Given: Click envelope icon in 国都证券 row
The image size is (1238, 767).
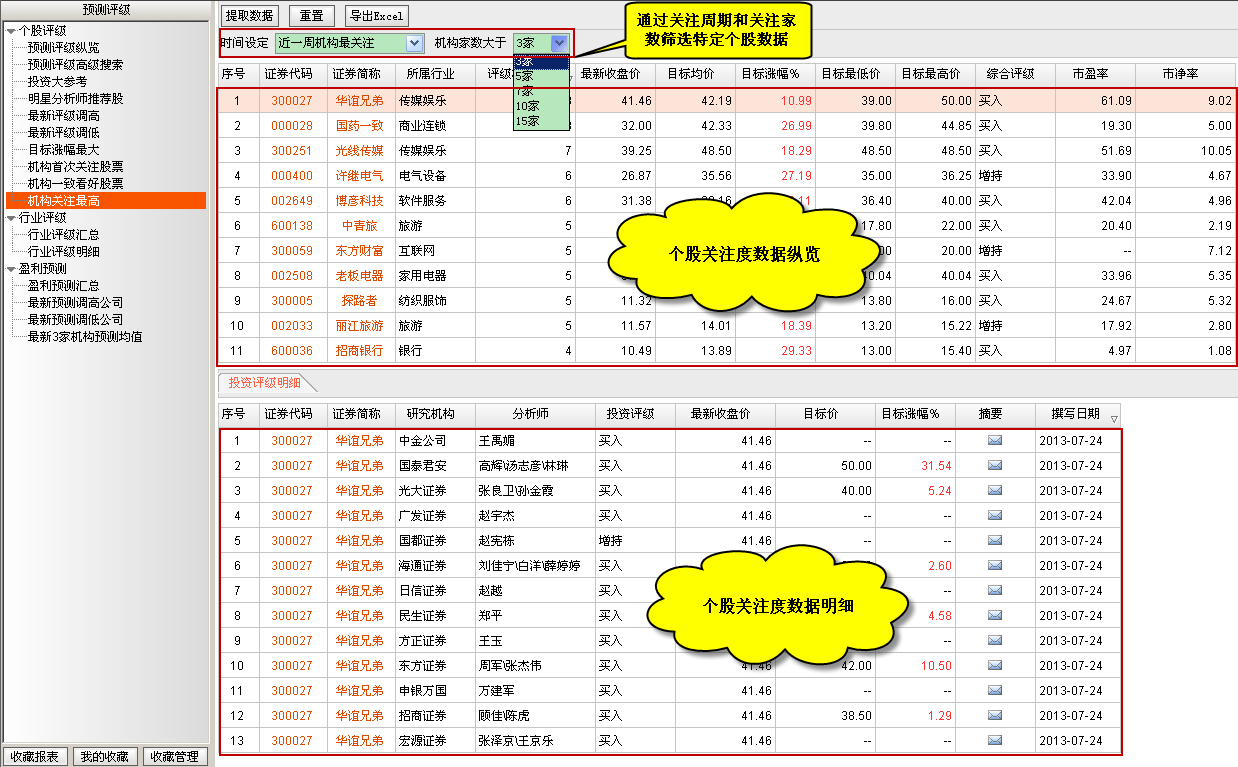Looking at the screenshot, I should 994,541.
